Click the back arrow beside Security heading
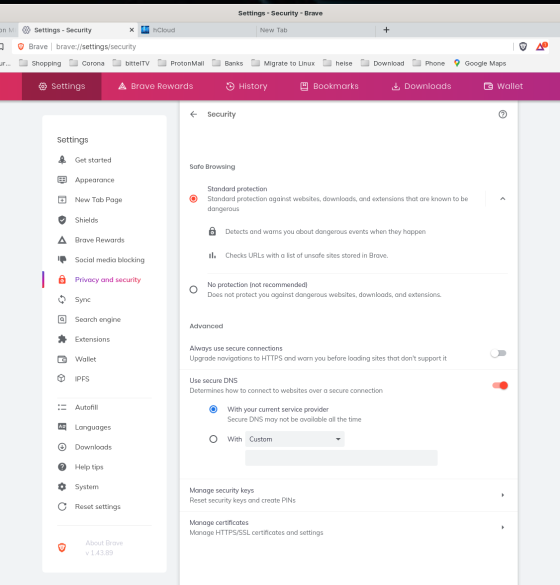The height and width of the screenshot is (585, 560). tap(193, 114)
